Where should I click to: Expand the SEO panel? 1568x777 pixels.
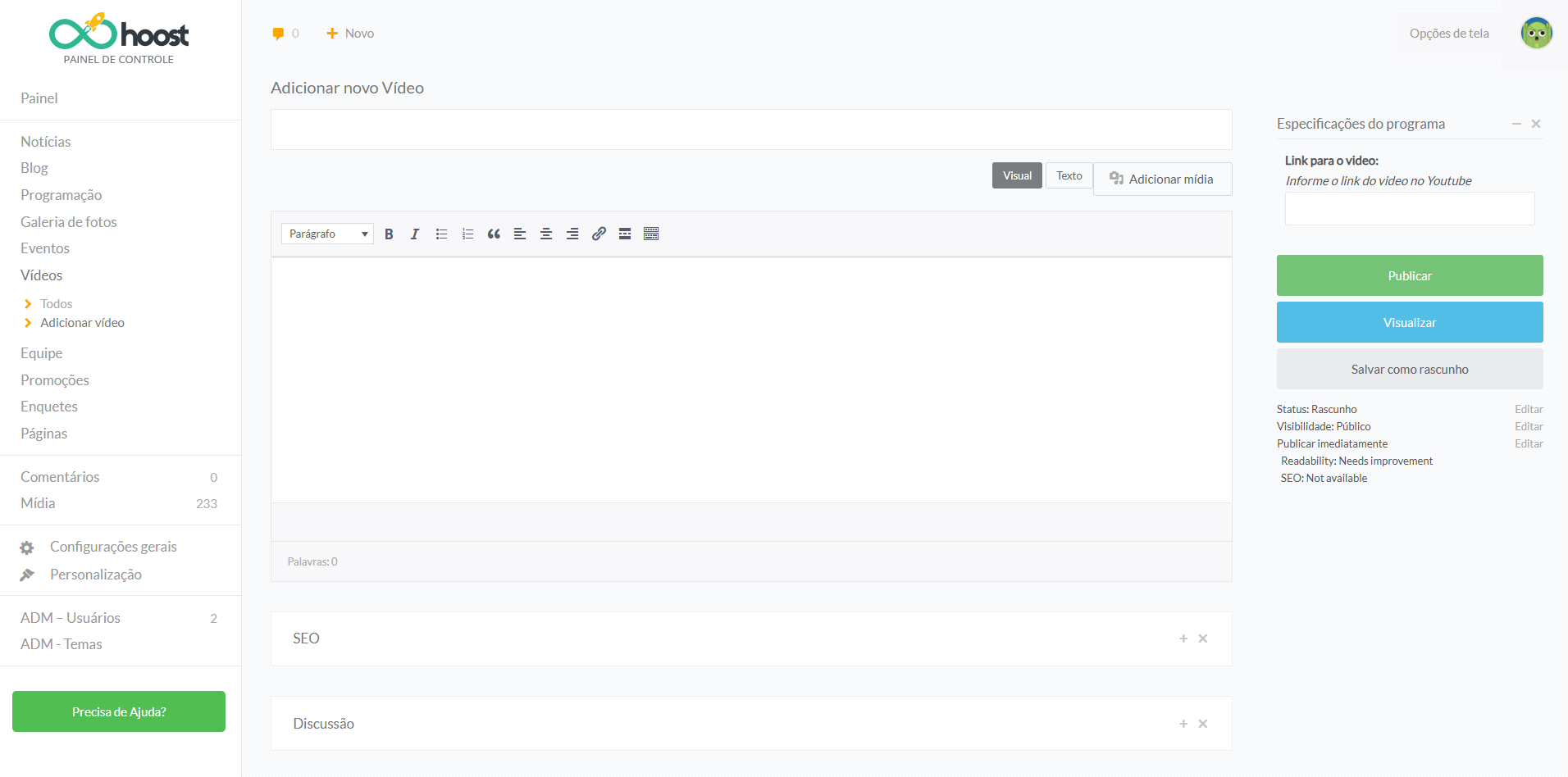click(x=1183, y=638)
